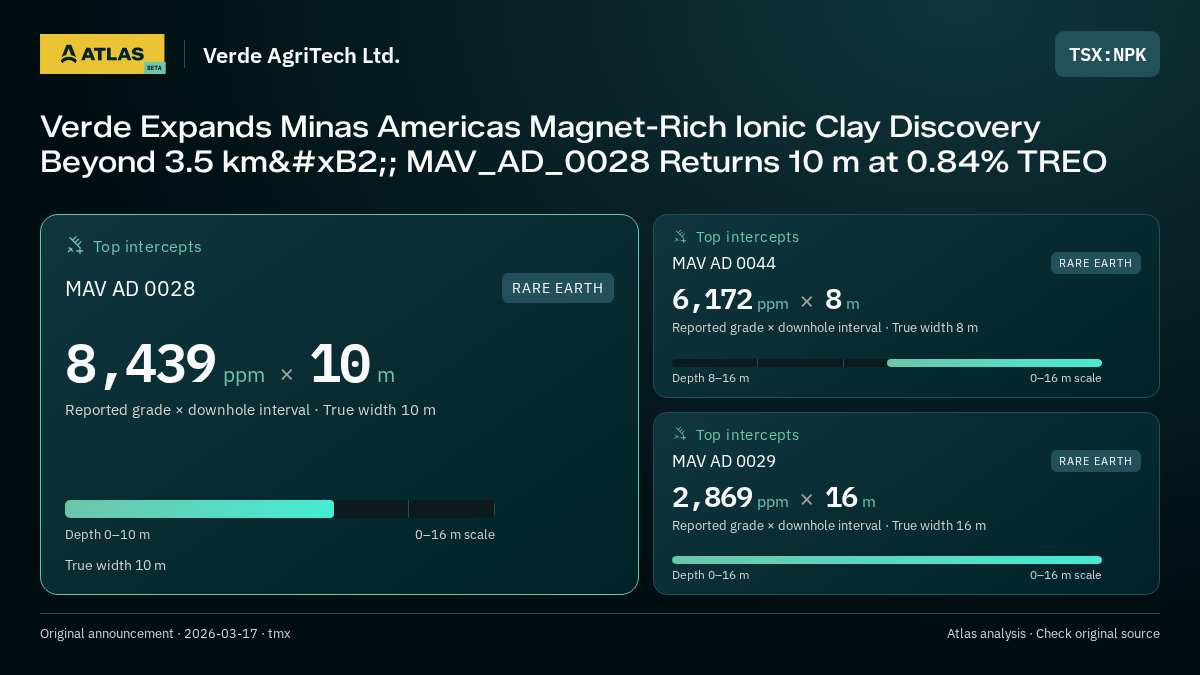
Task: Click the 8,439 ppm grade value
Action: (165, 365)
